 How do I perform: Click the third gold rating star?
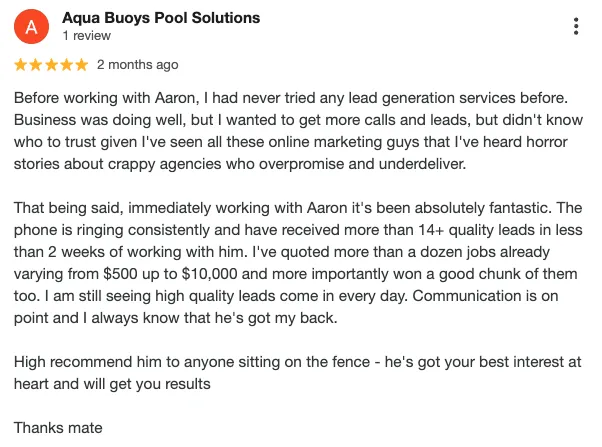(51, 65)
